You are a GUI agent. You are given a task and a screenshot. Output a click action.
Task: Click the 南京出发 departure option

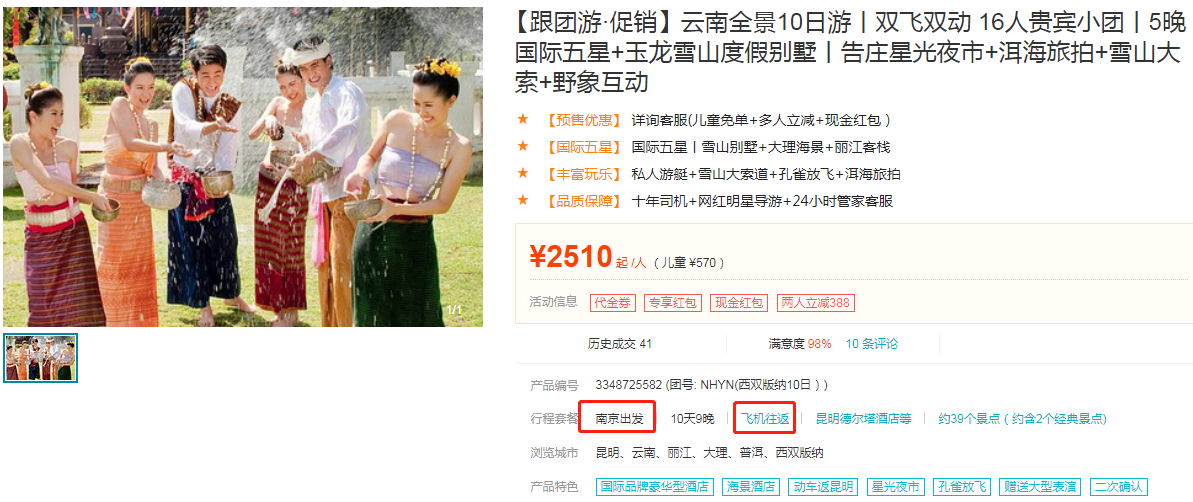[619, 418]
